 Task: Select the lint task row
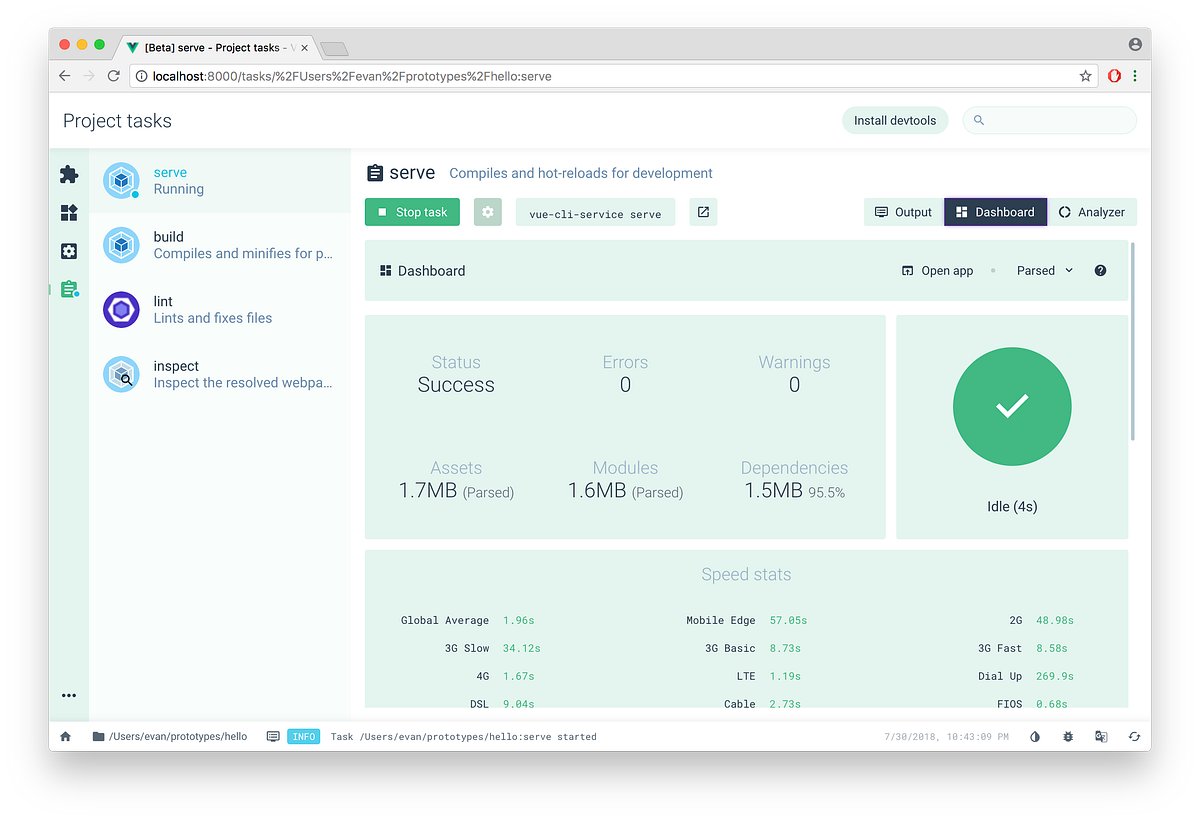(x=220, y=310)
